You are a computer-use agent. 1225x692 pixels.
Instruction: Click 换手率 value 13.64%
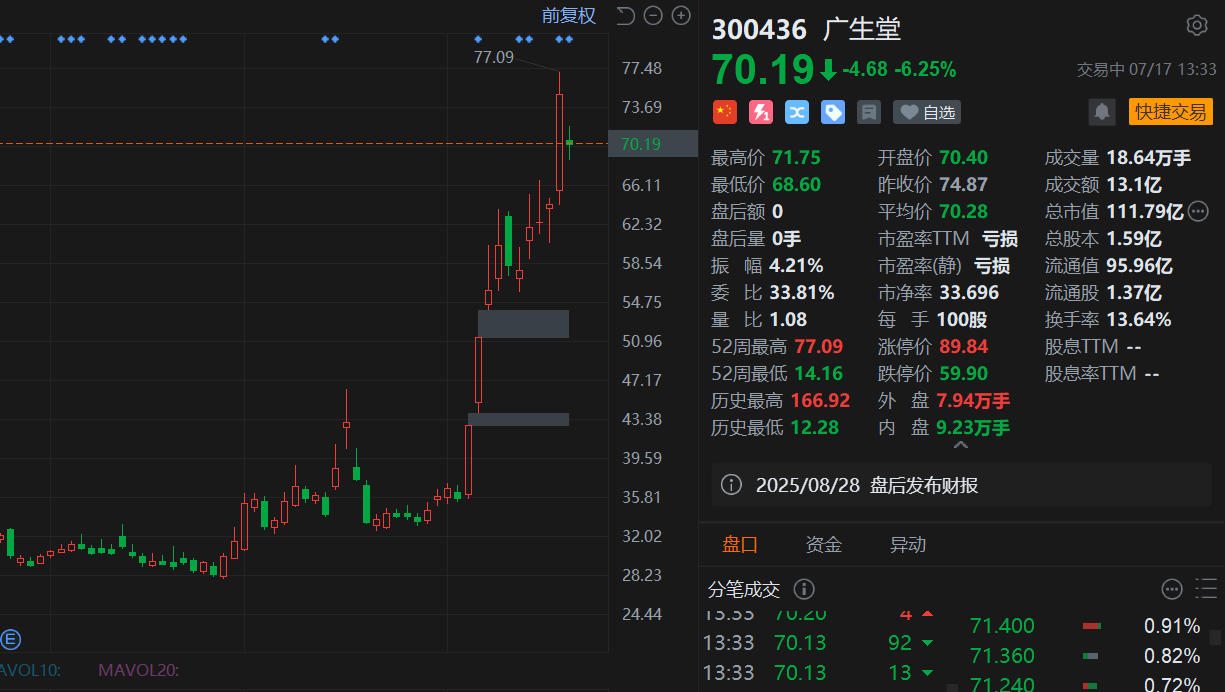pyautogui.click(x=1138, y=319)
